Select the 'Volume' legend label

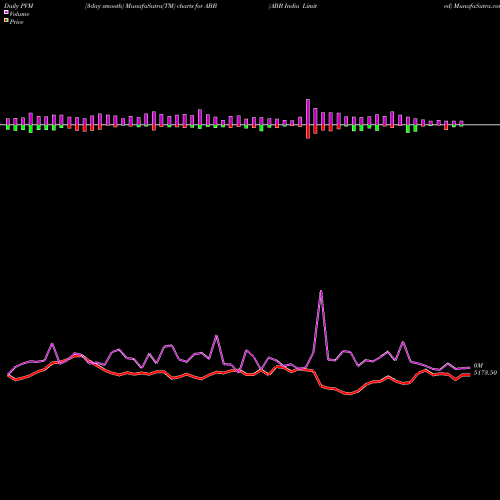click(x=19, y=14)
